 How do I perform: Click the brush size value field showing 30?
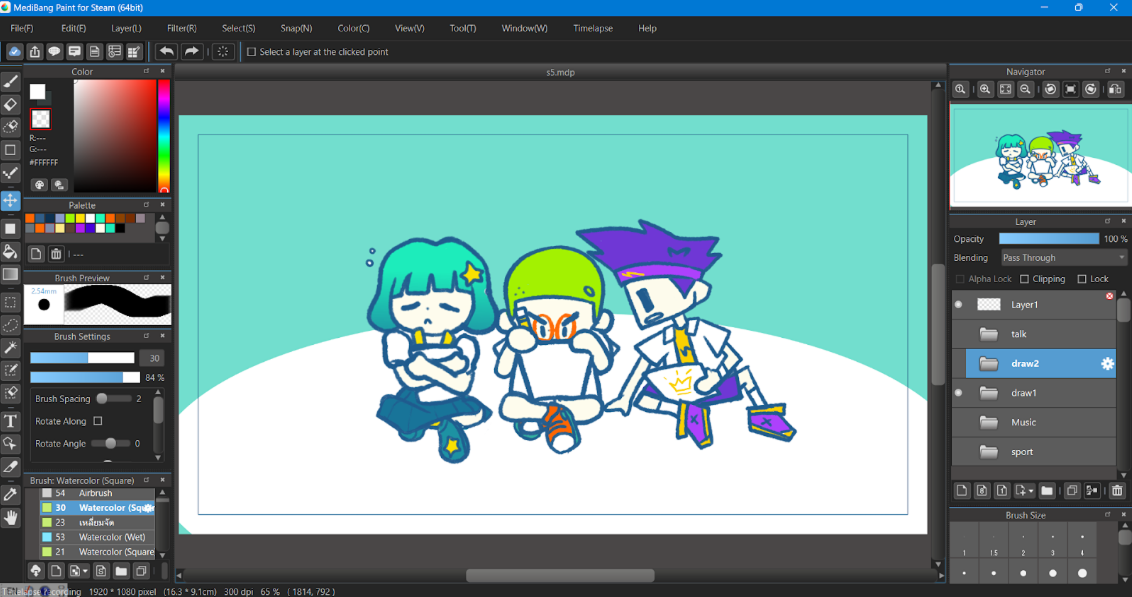(x=153, y=358)
